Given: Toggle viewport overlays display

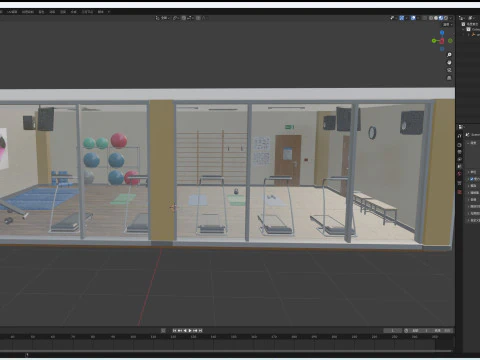Looking at the screenshot, I should [413, 18].
